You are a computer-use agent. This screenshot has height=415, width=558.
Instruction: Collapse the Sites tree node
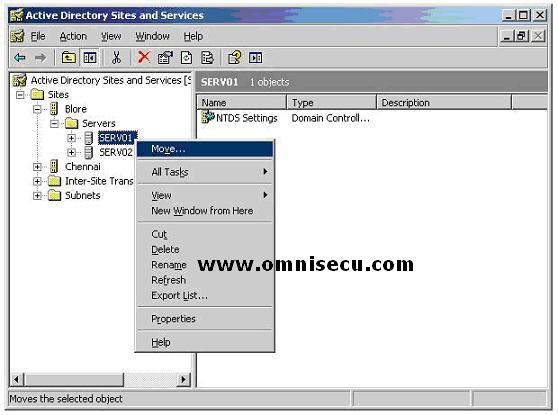20,95
